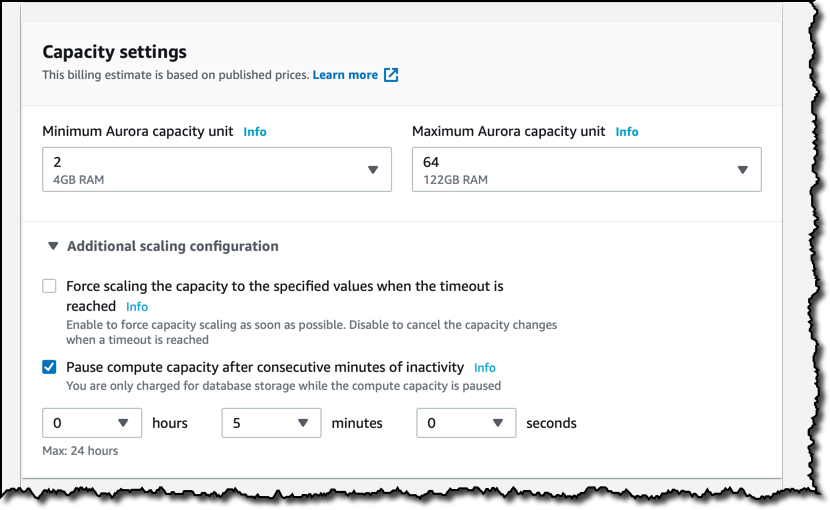830x510 pixels.
Task: Click the arrow icon in the seconds selector
Action: (x=497, y=423)
